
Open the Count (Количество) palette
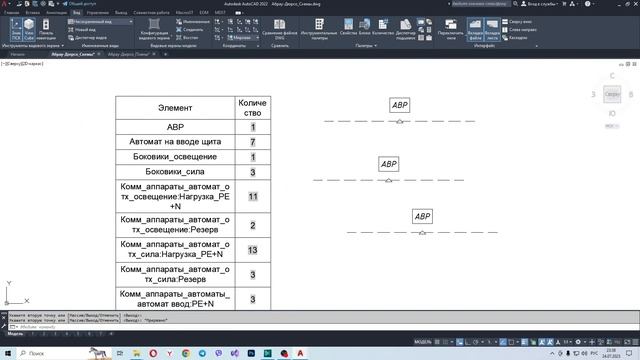tap(383, 27)
